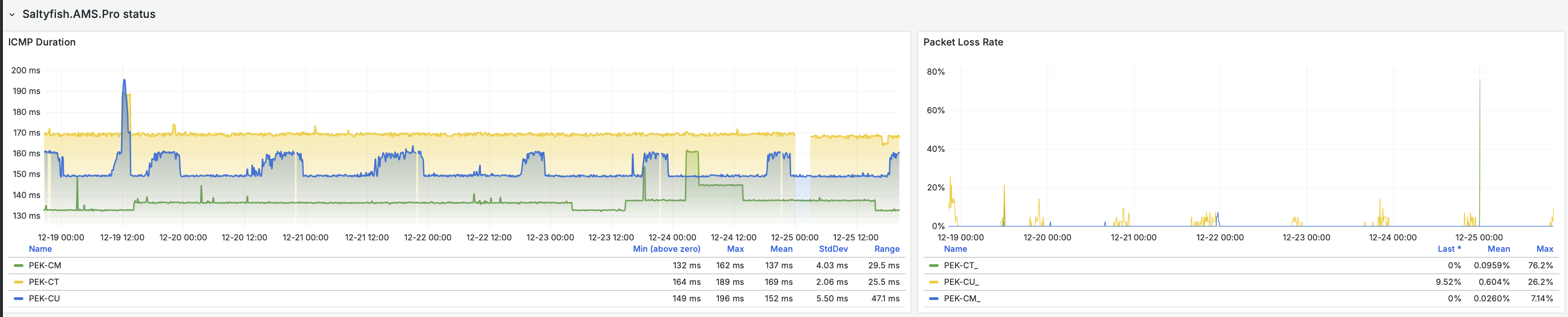Sort ICMP legend by StdDev column
1568x317 pixels.
833,249
